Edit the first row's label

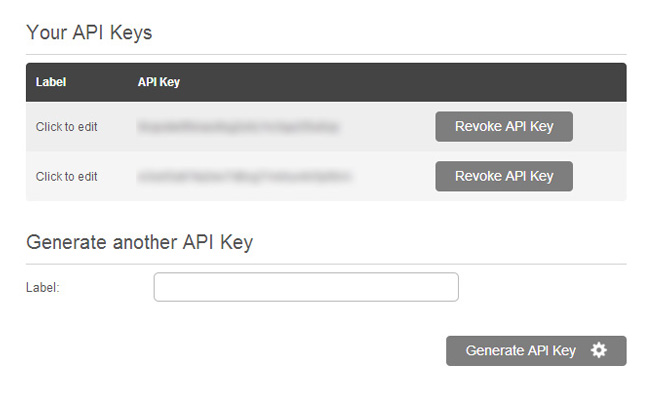[x=66, y=127]
